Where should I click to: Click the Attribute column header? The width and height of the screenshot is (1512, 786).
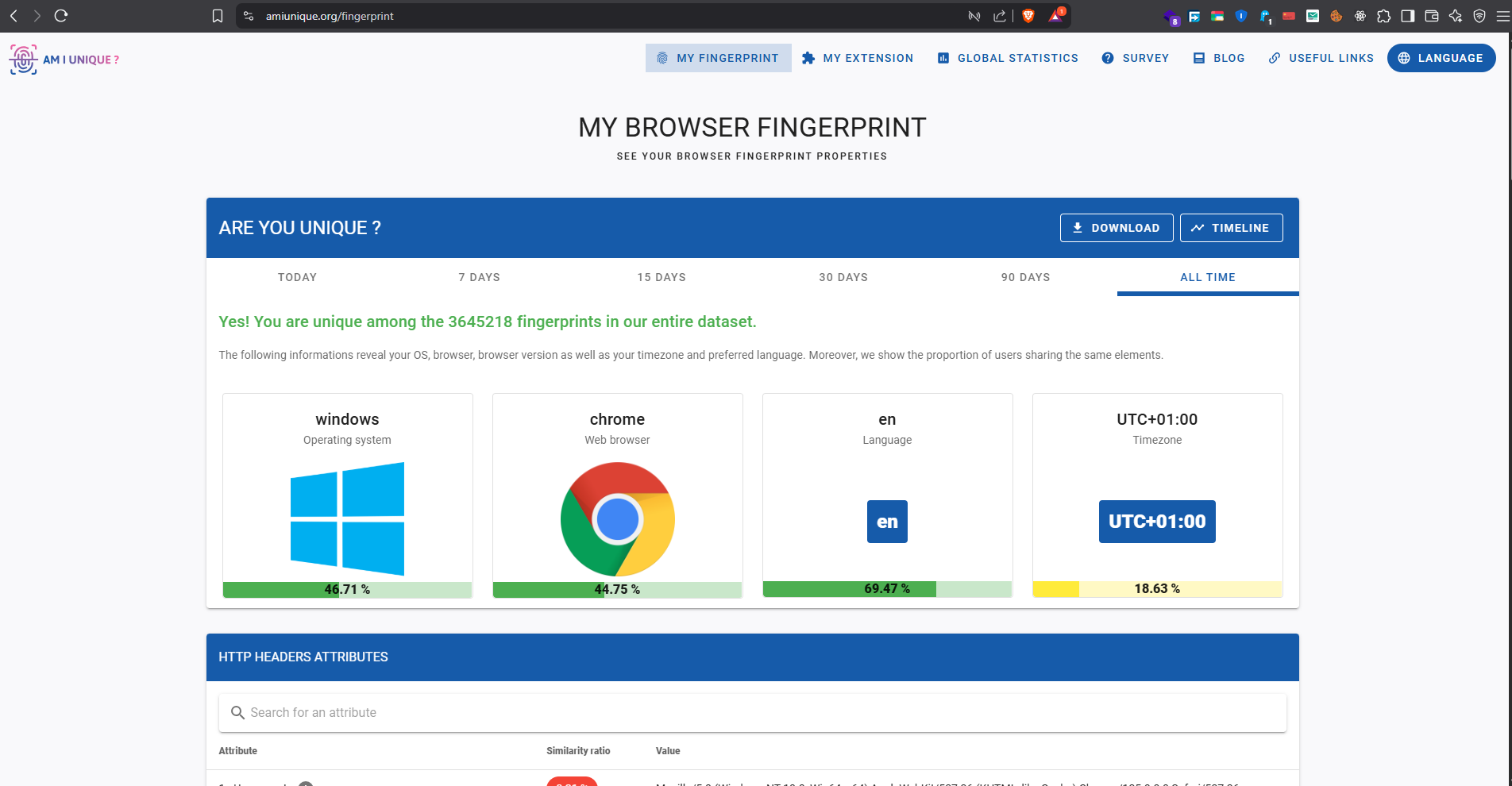(238, 751)
